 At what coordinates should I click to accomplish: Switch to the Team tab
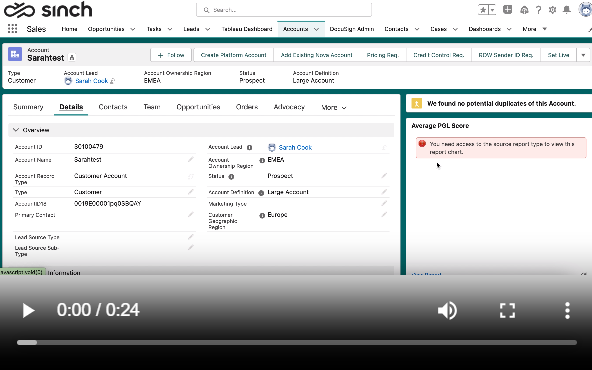[152, 107]
